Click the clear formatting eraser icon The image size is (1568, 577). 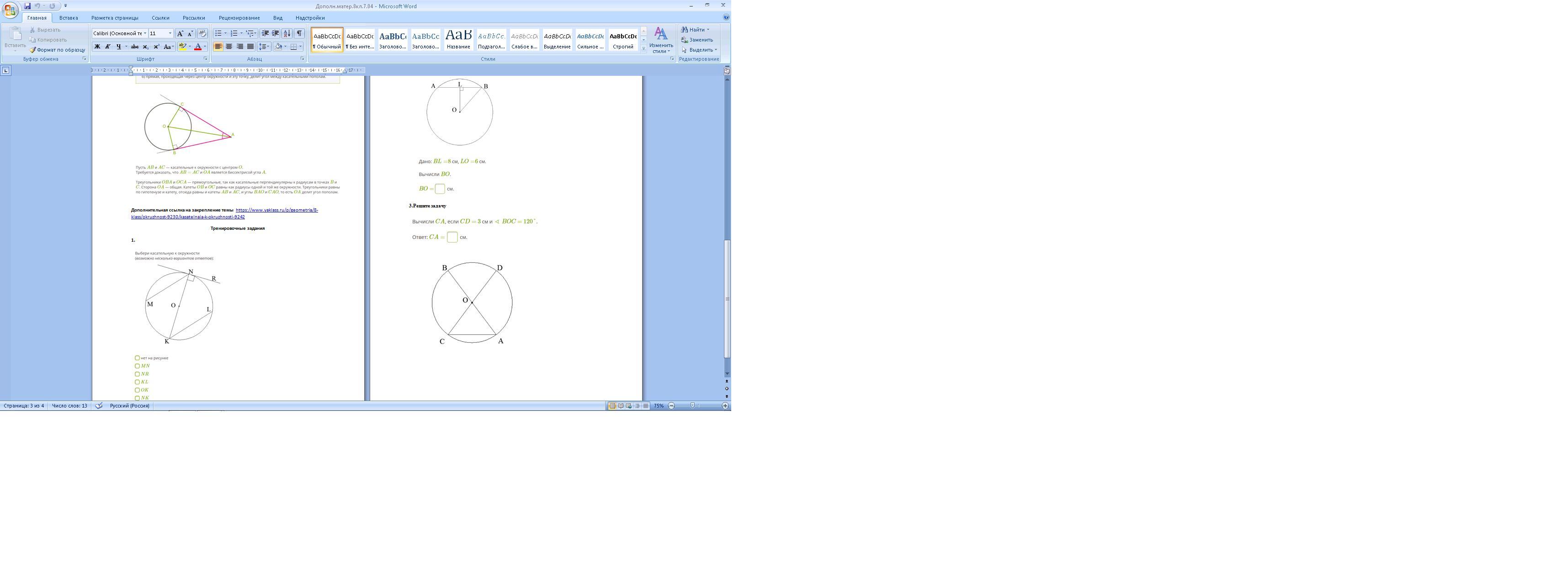(x=202, y=33)
